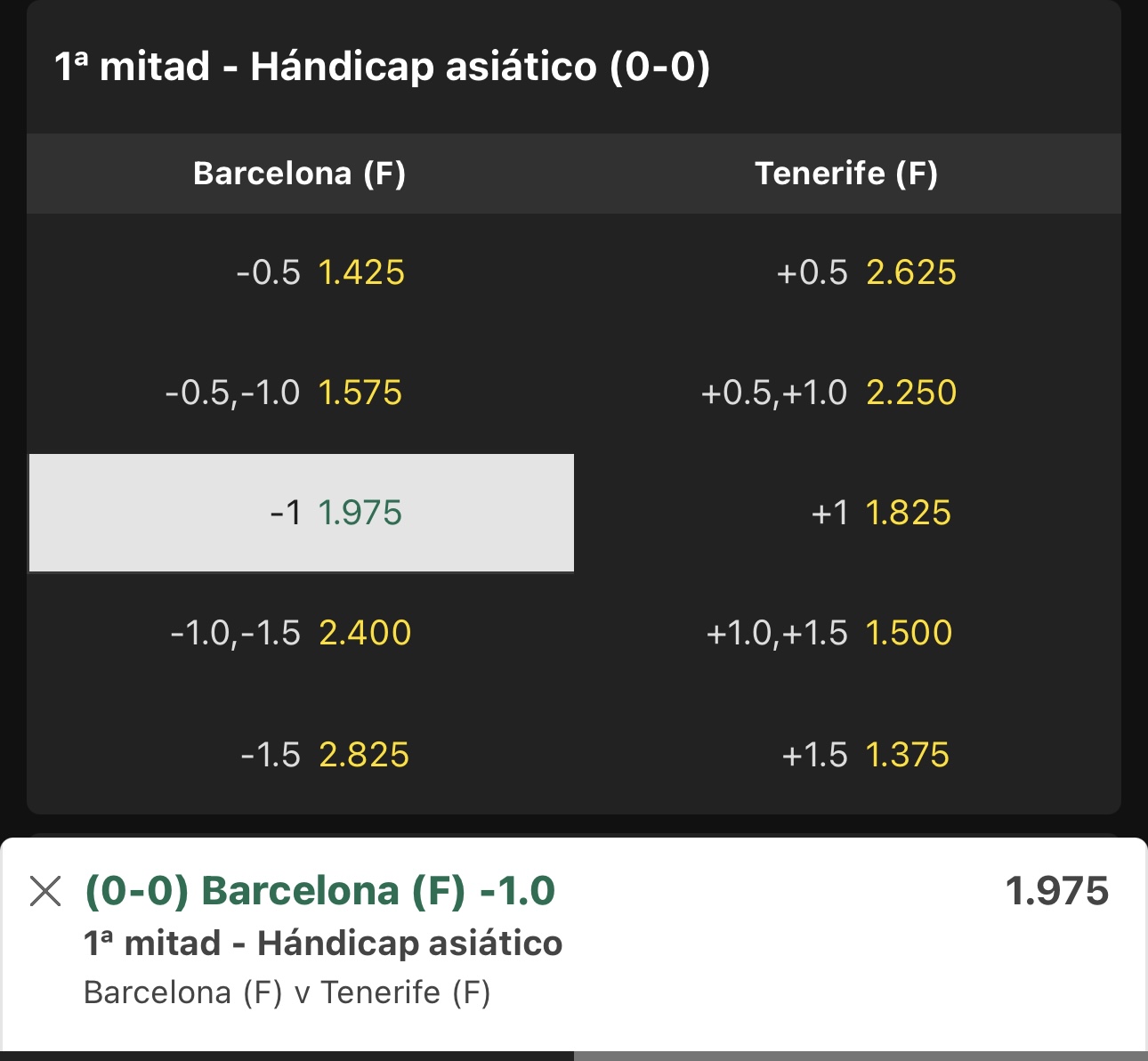1148x1061 pixels.
Task: Tap the 1.975 odds in bet slip
Action: [x=1056, y=891]
